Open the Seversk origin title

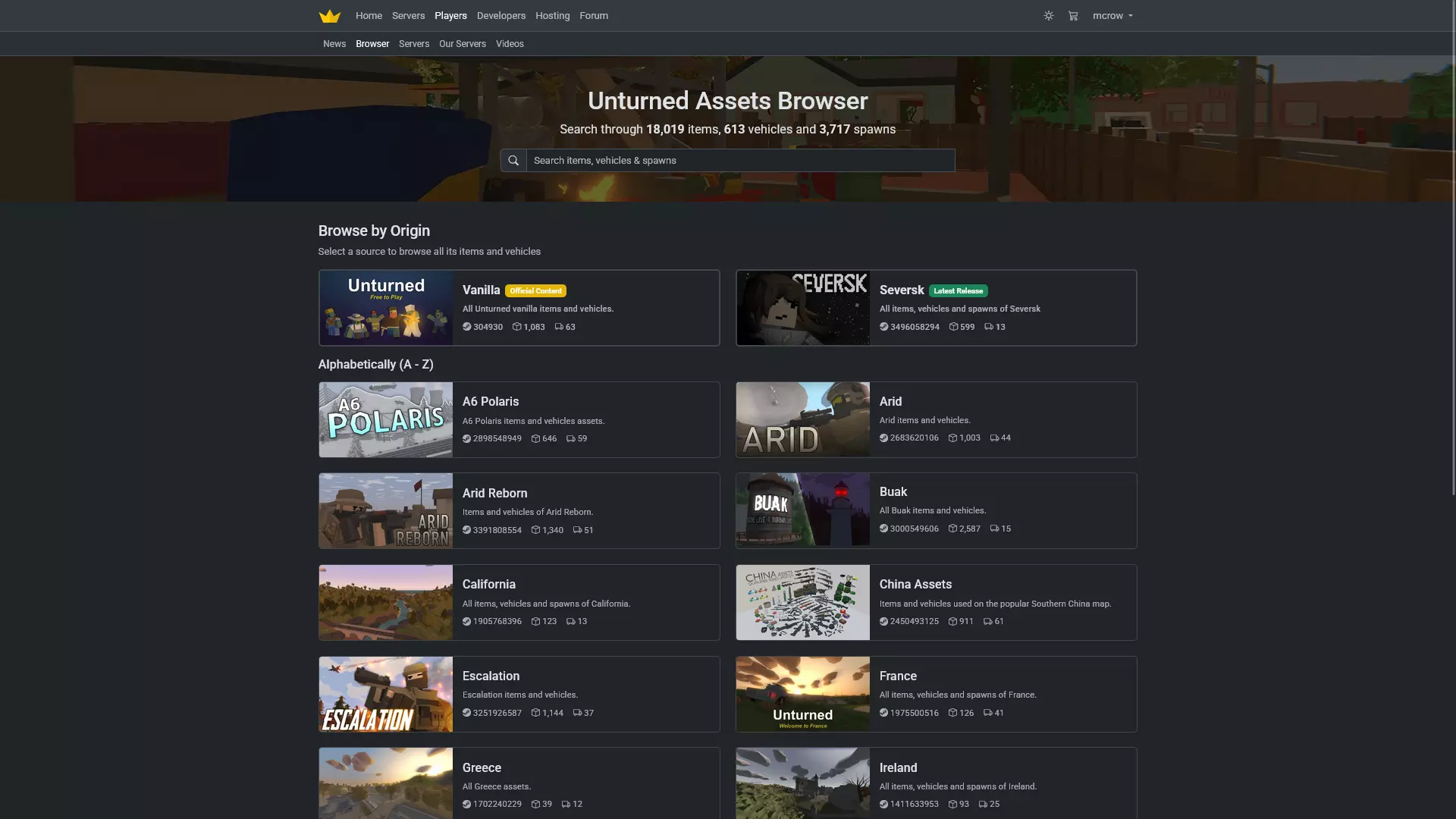(902, 290)
